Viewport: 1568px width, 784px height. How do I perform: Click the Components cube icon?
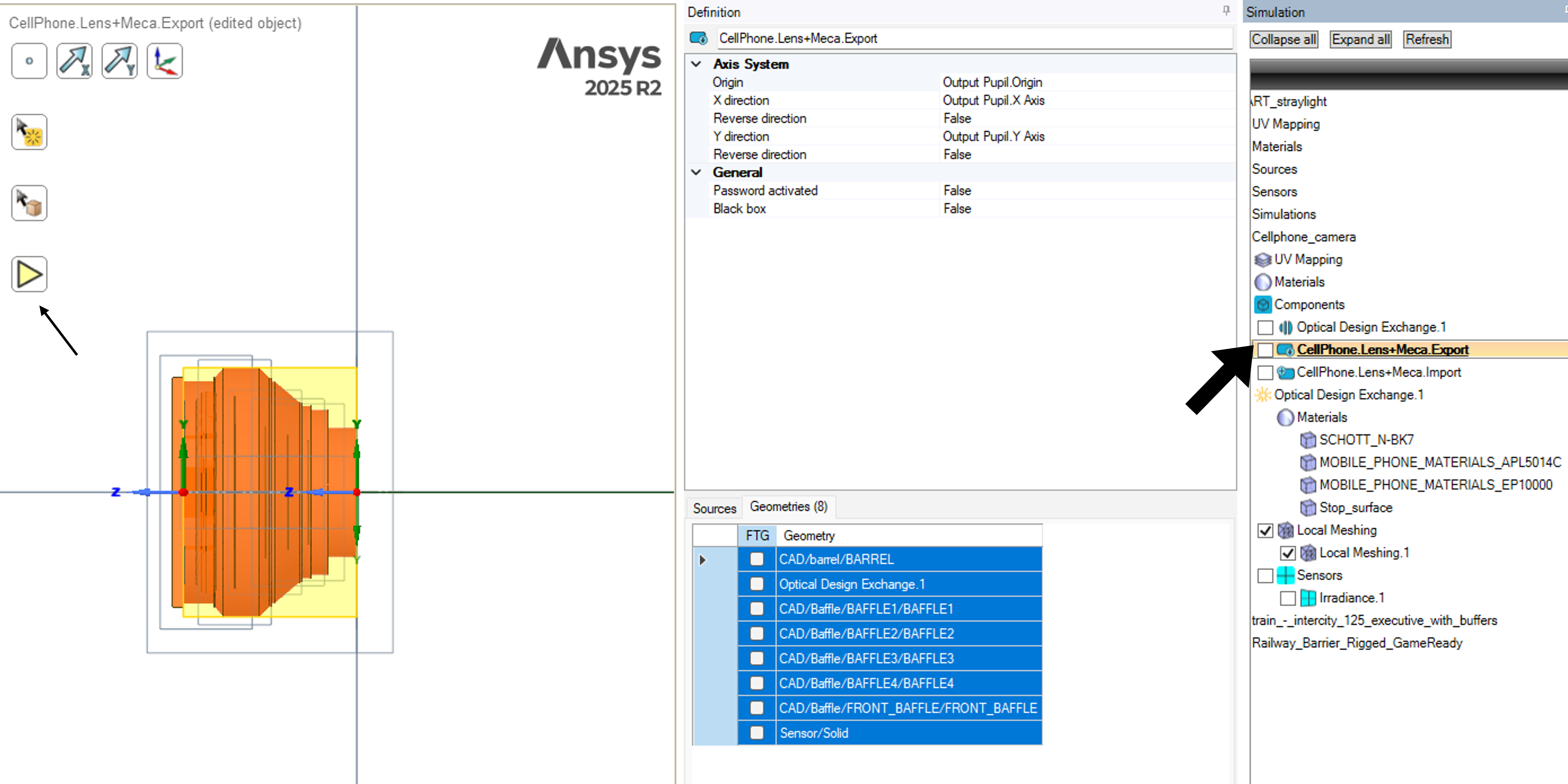point(1263,305)
